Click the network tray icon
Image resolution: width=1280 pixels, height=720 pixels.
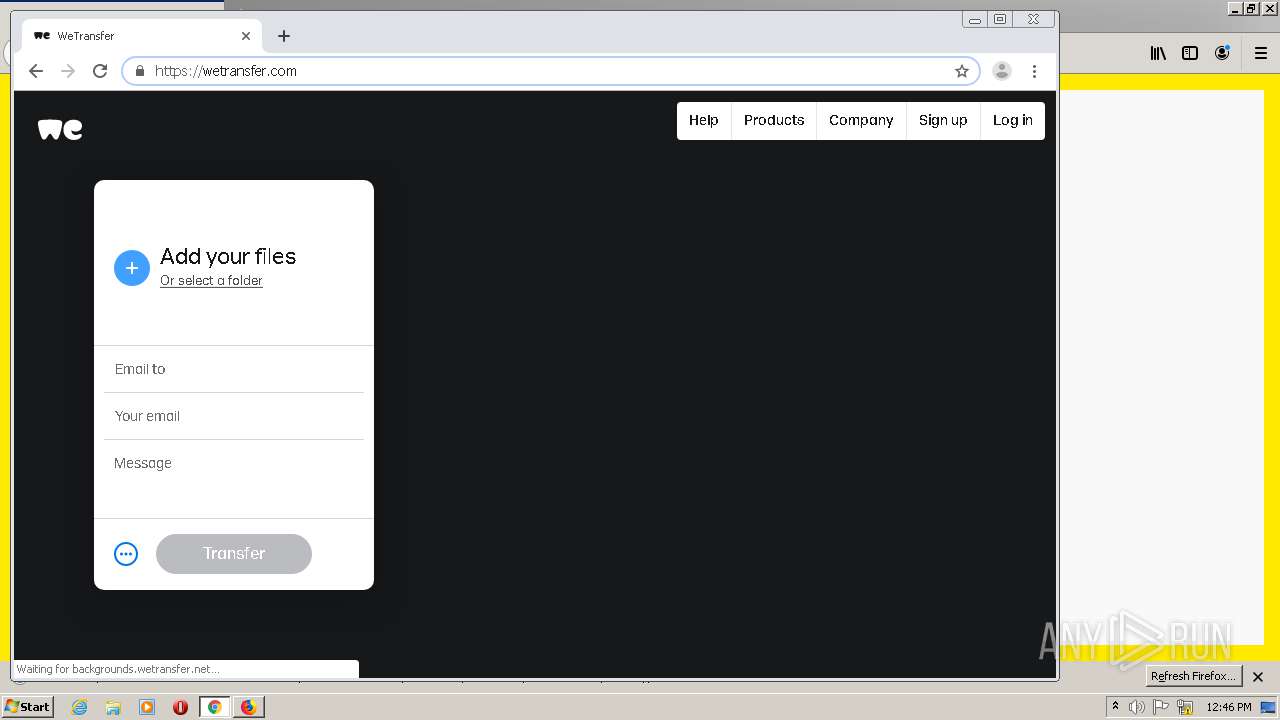[x=1185, y=707]
